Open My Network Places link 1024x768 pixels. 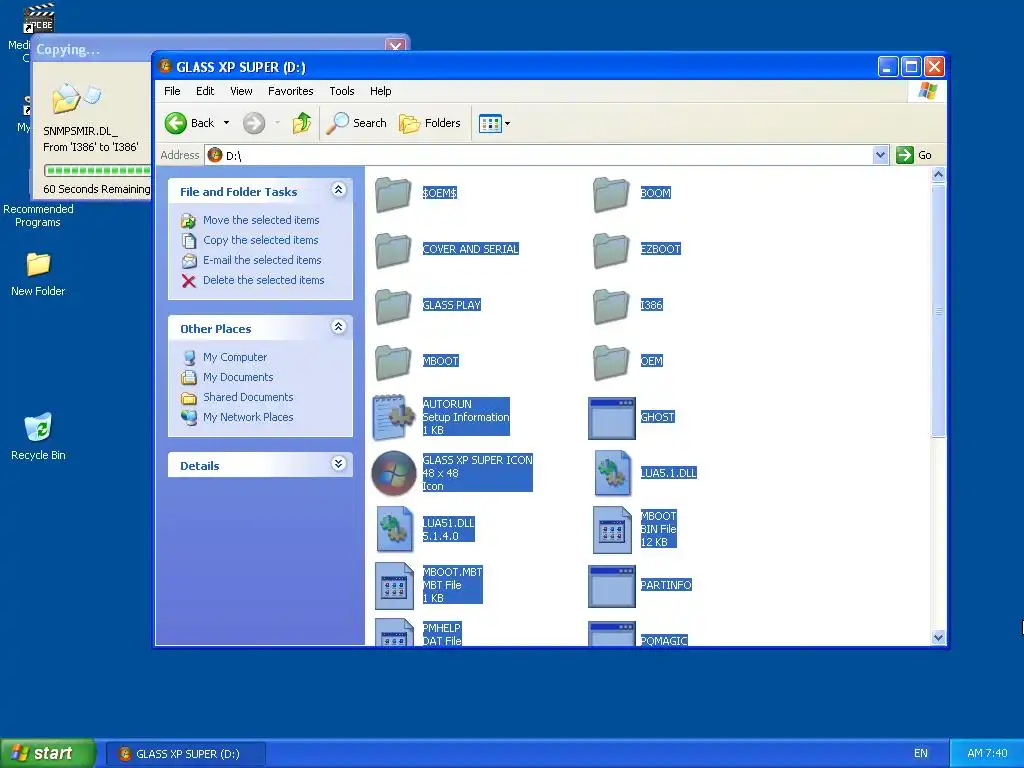pos(248,417)
